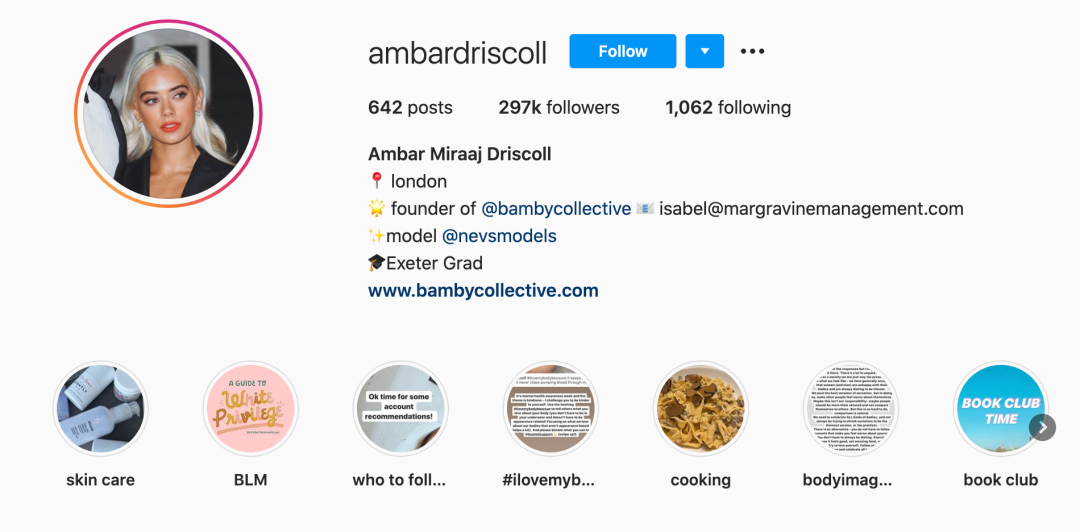Open www.bambycollective.com website link

483,291
